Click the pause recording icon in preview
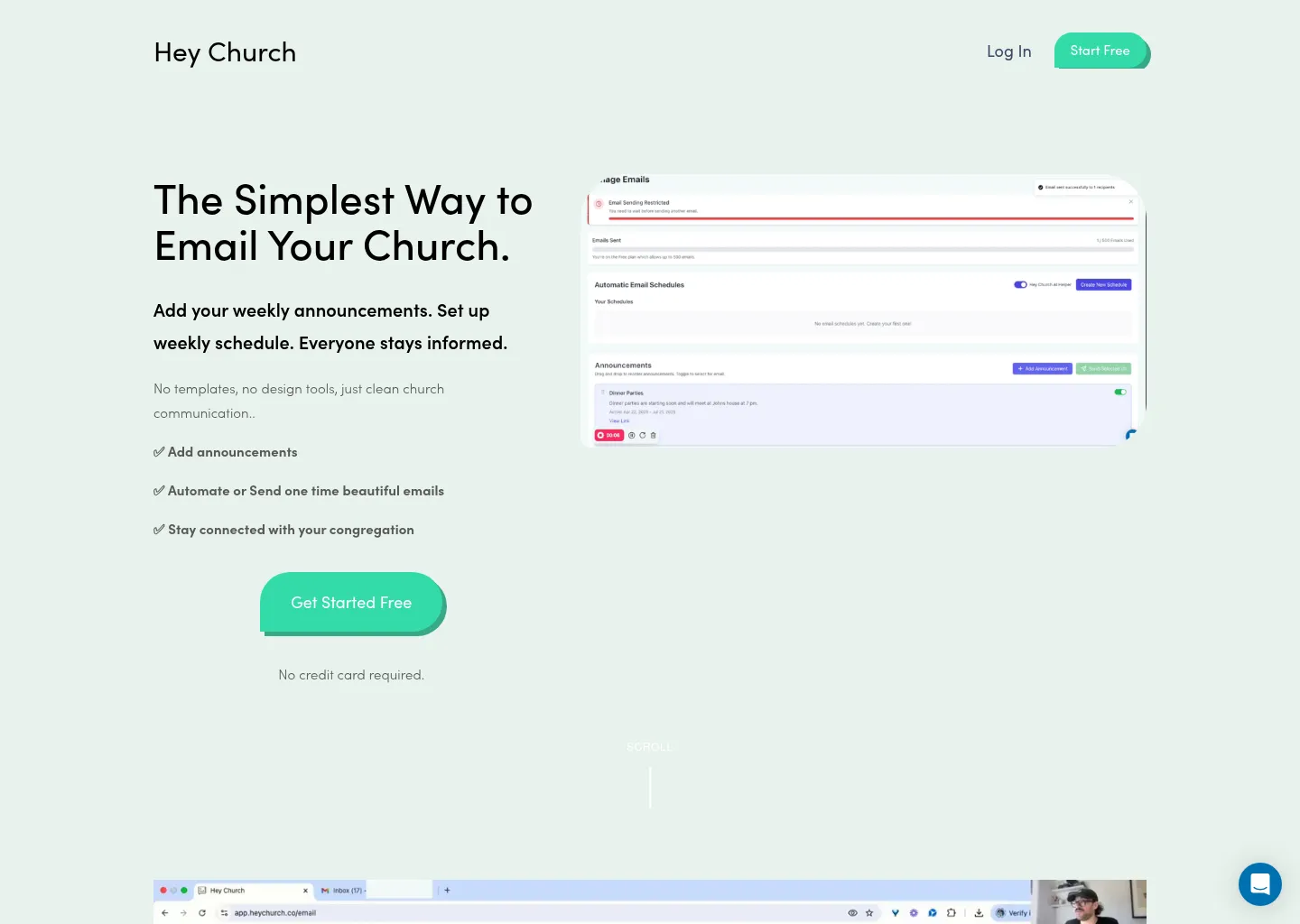This screenshot has height=924, width=1300. point(632,435)
